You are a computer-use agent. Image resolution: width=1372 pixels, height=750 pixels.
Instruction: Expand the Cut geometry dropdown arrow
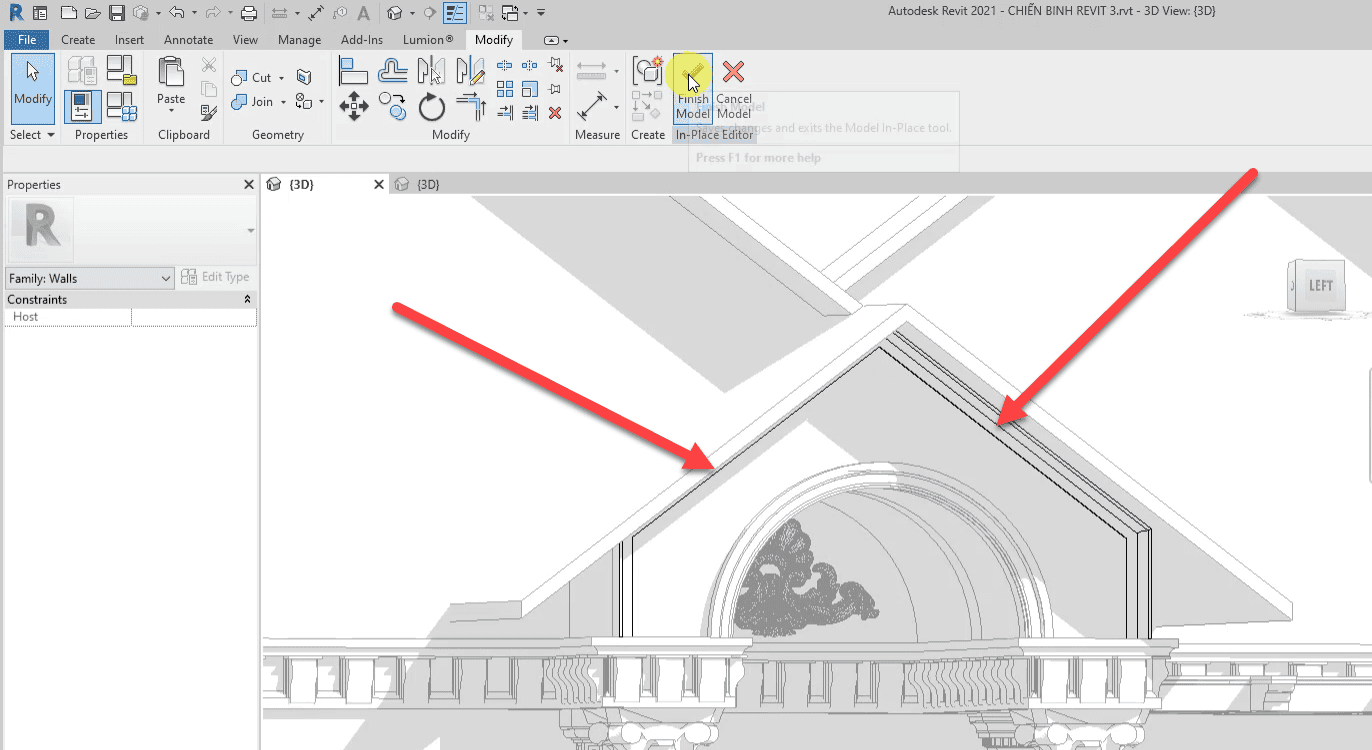click(281, 78)
